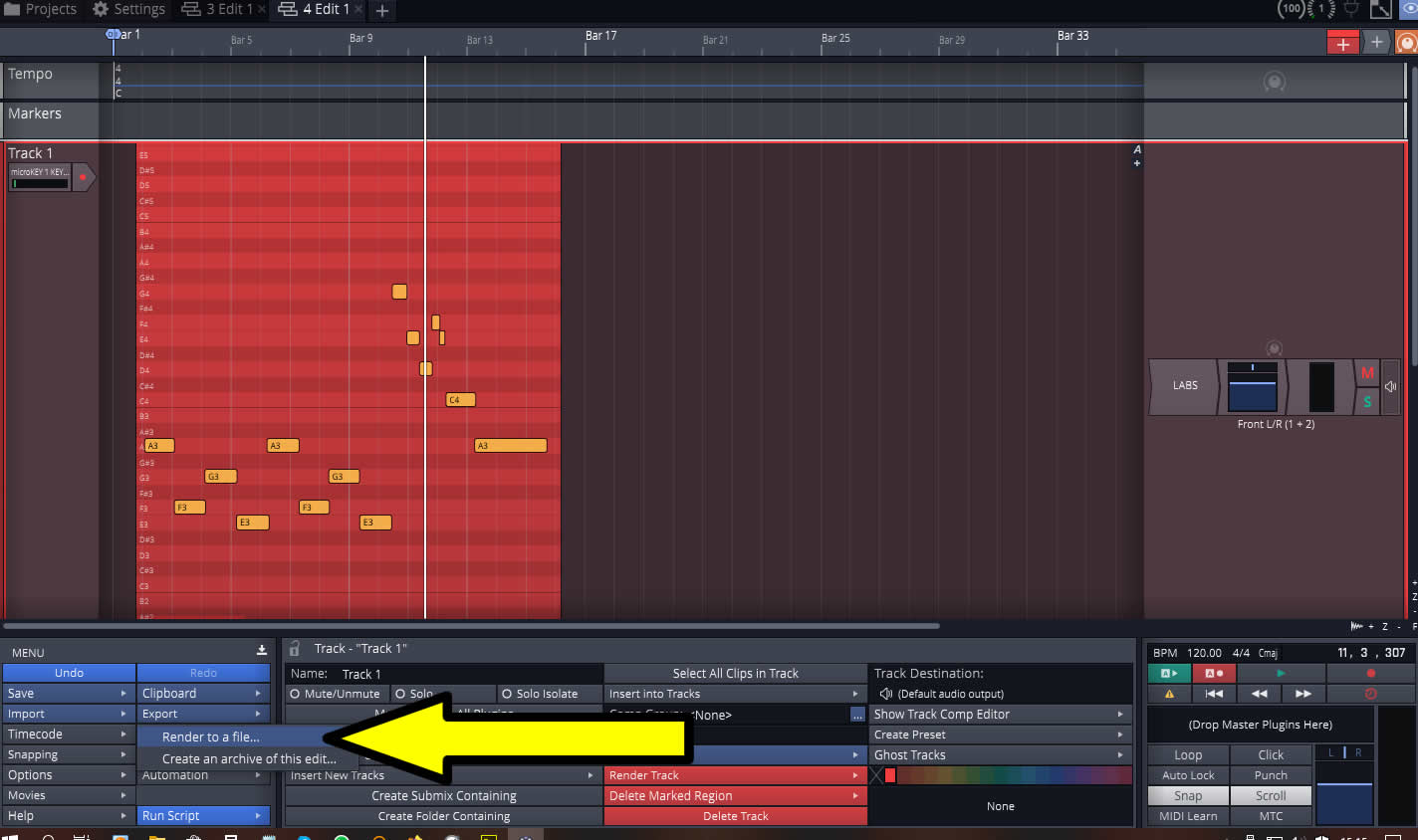Image resolution: width=1418 pixels, height=840 pixels.
Task: Click the red plus add-track button
Action: 1342,43
